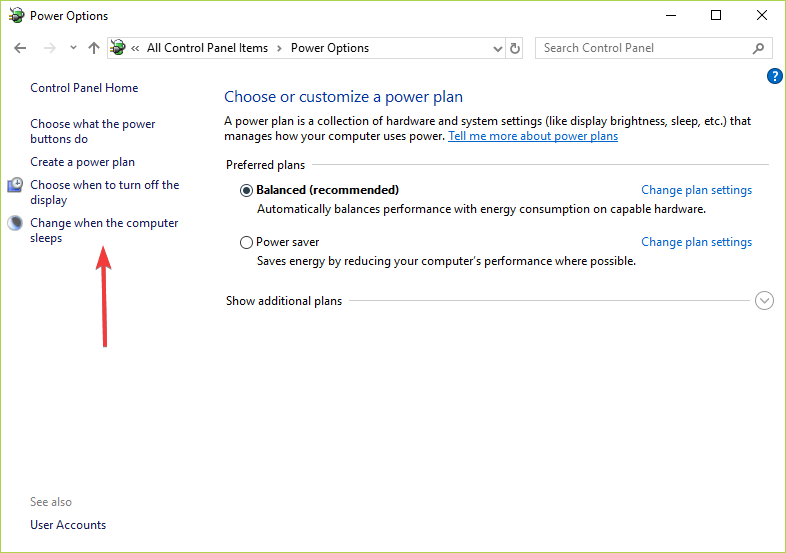Image resolution: width=786 pixels, height=553 pixels.
Task: Click the 'Choose or customize a power plan' heading
Action: (343, 96)
